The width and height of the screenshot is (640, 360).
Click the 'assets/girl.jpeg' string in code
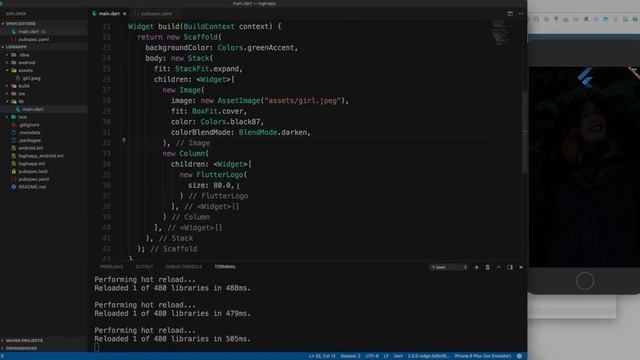tap(303, 101)
